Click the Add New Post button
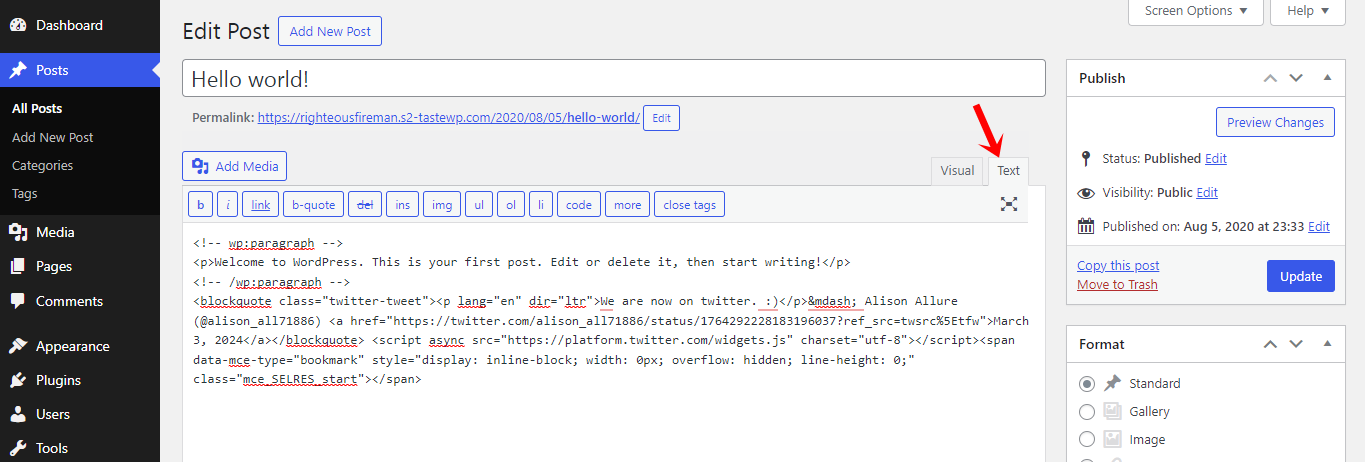The image size is (1365, 462). (330, 31)
